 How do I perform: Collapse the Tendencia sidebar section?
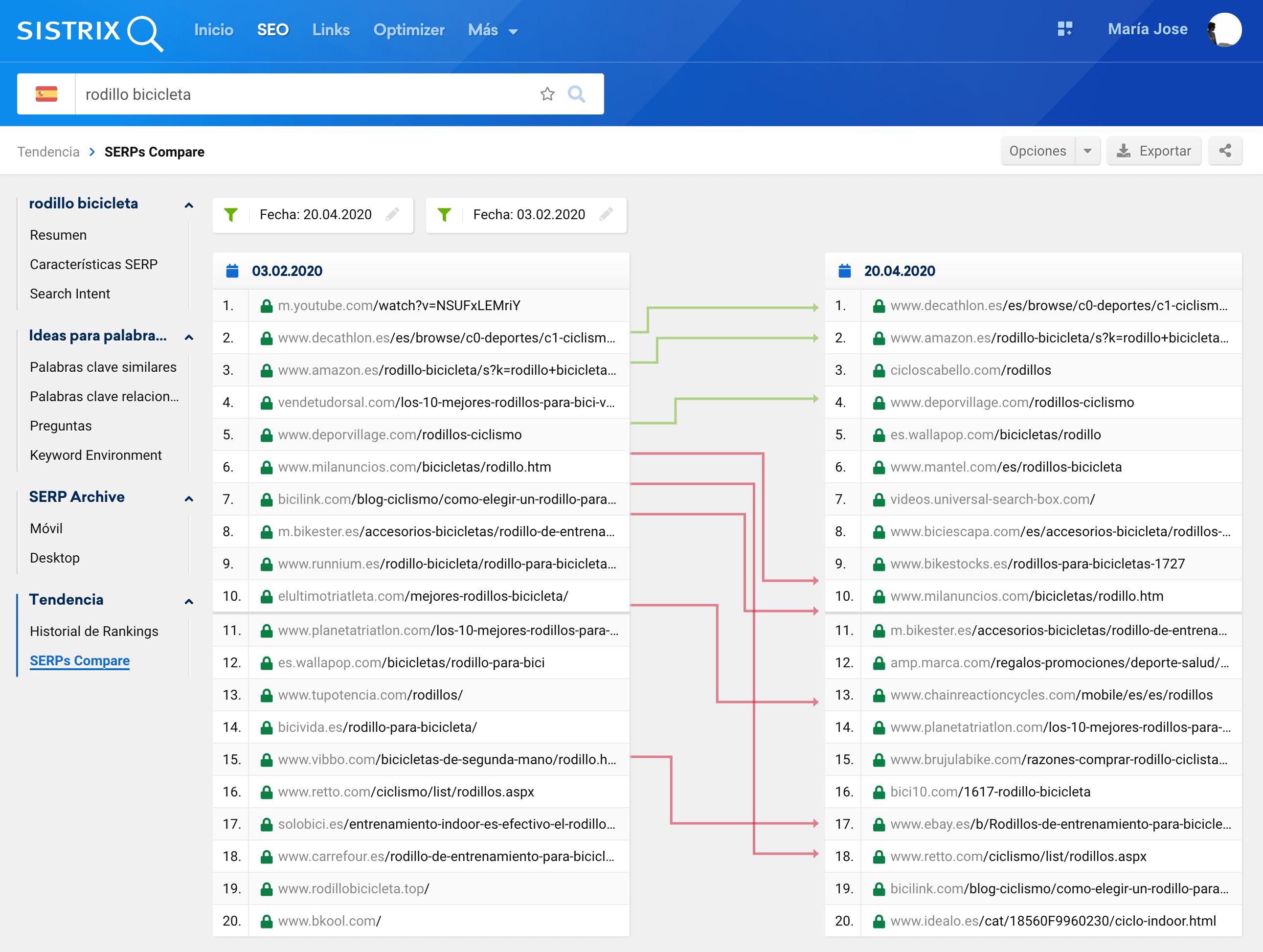189,601
